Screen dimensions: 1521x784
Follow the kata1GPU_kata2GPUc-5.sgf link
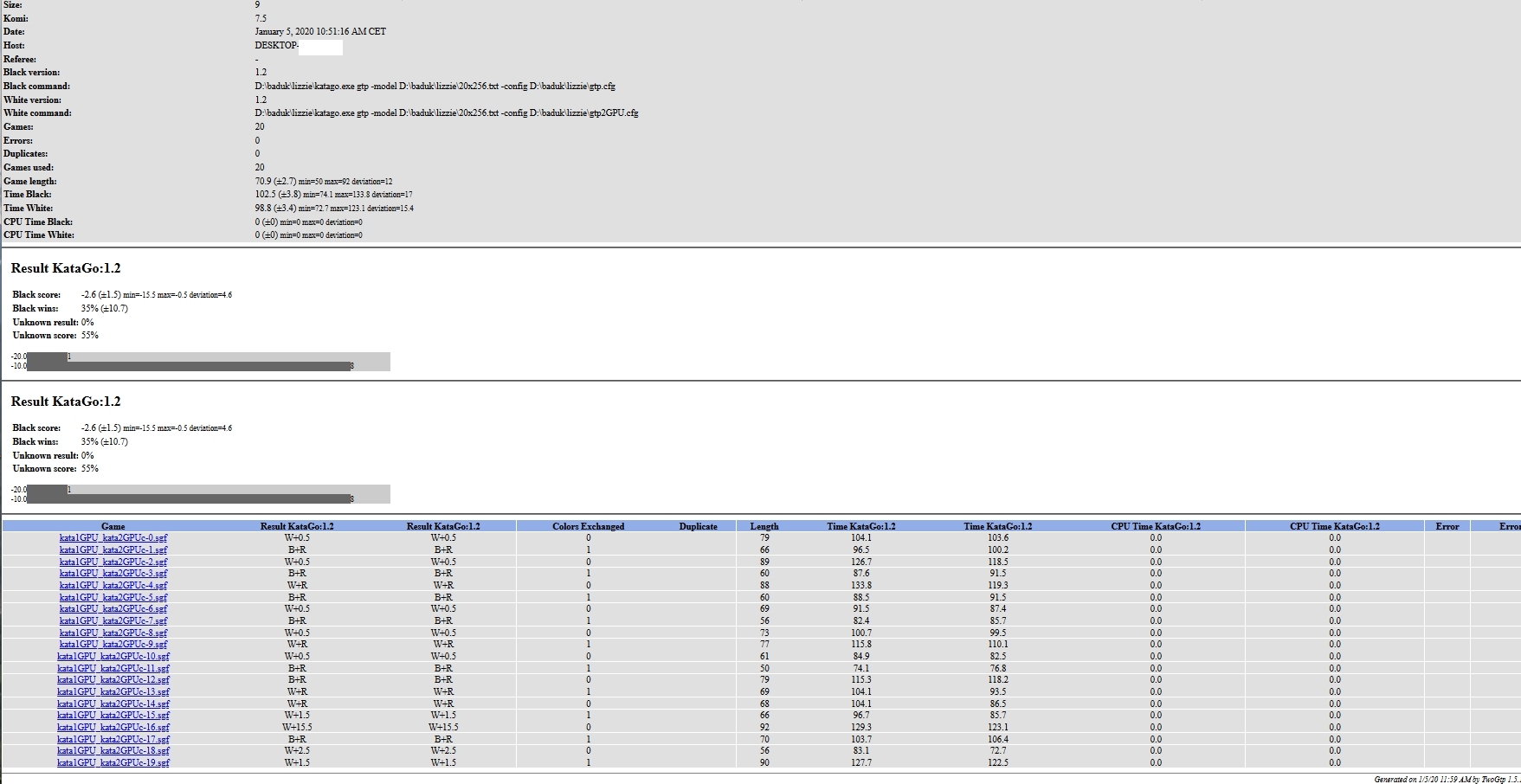pos(113,598)
